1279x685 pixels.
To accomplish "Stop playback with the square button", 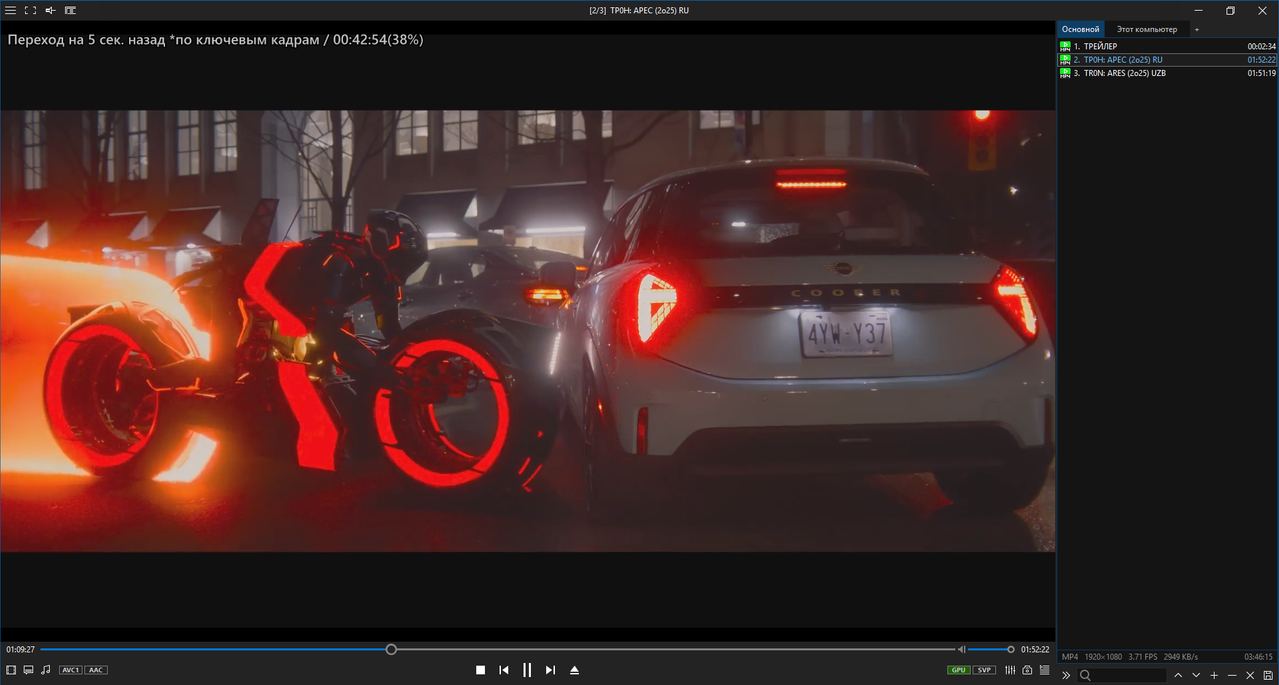I will point(480,670).
